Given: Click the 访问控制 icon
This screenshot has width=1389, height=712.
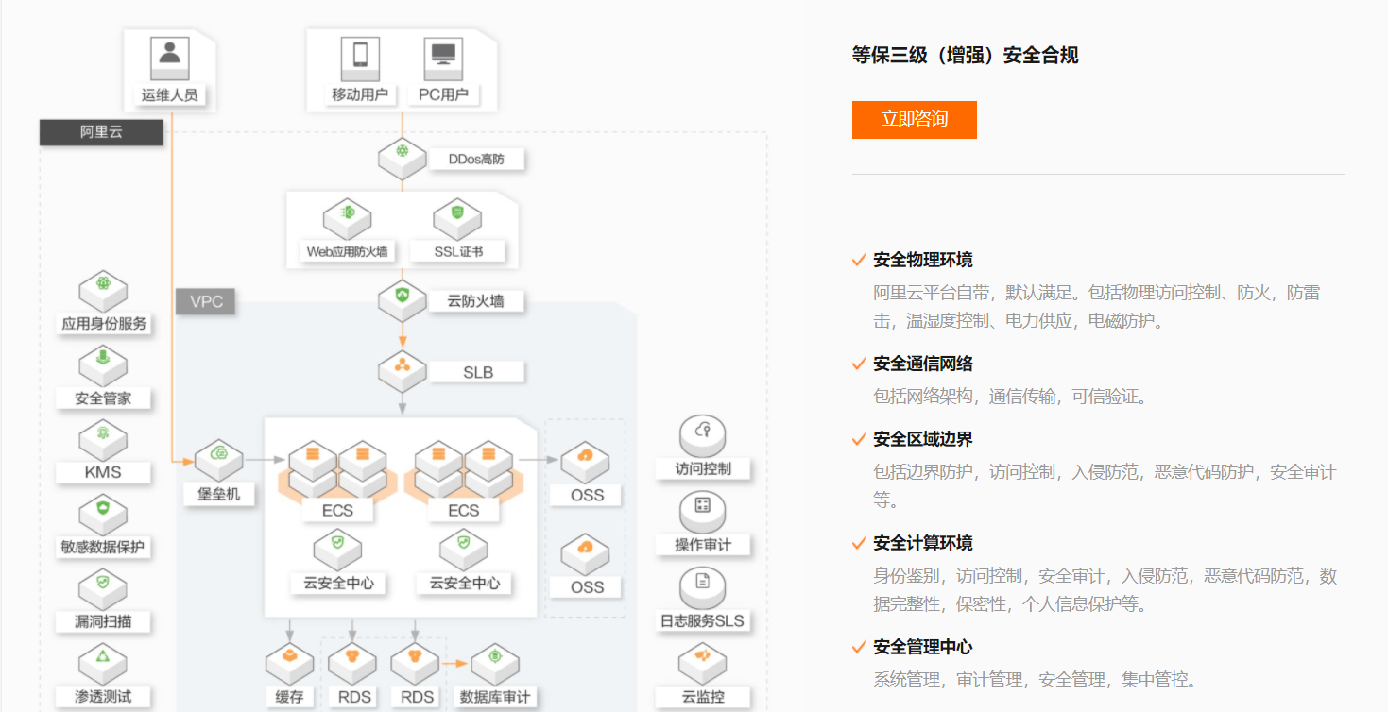Looking at the screenshot, I should pos(703,436).
